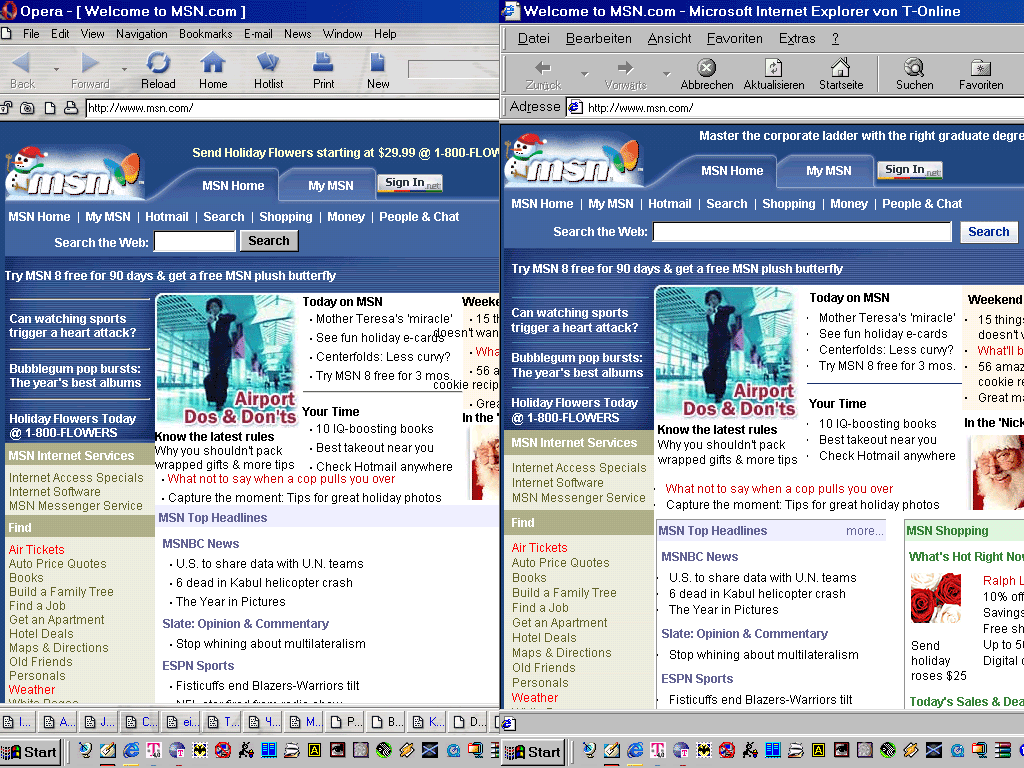Expand the Vorwärts history dropdown arrow

tap(667, 74)
